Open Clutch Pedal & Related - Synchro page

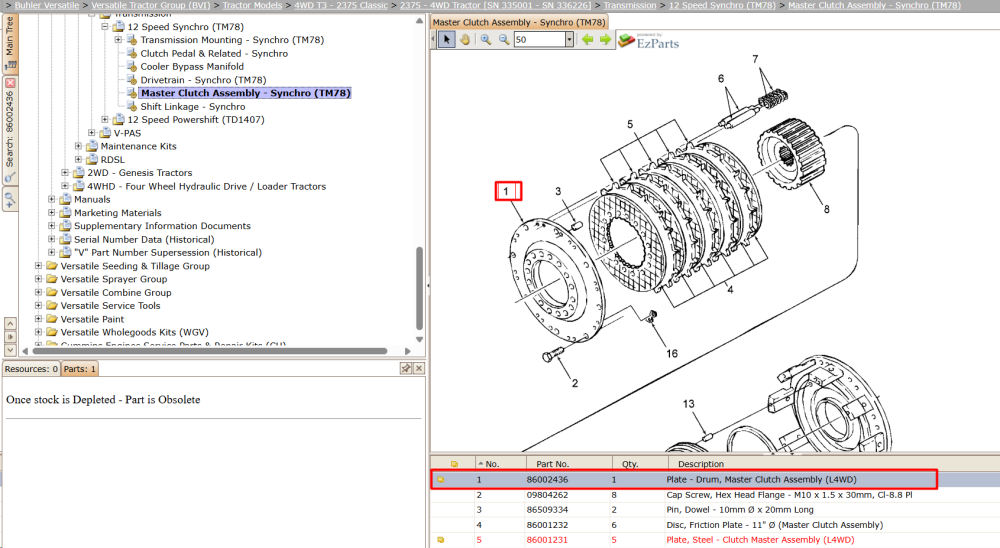pyautogui.click(x=214, y=54)
